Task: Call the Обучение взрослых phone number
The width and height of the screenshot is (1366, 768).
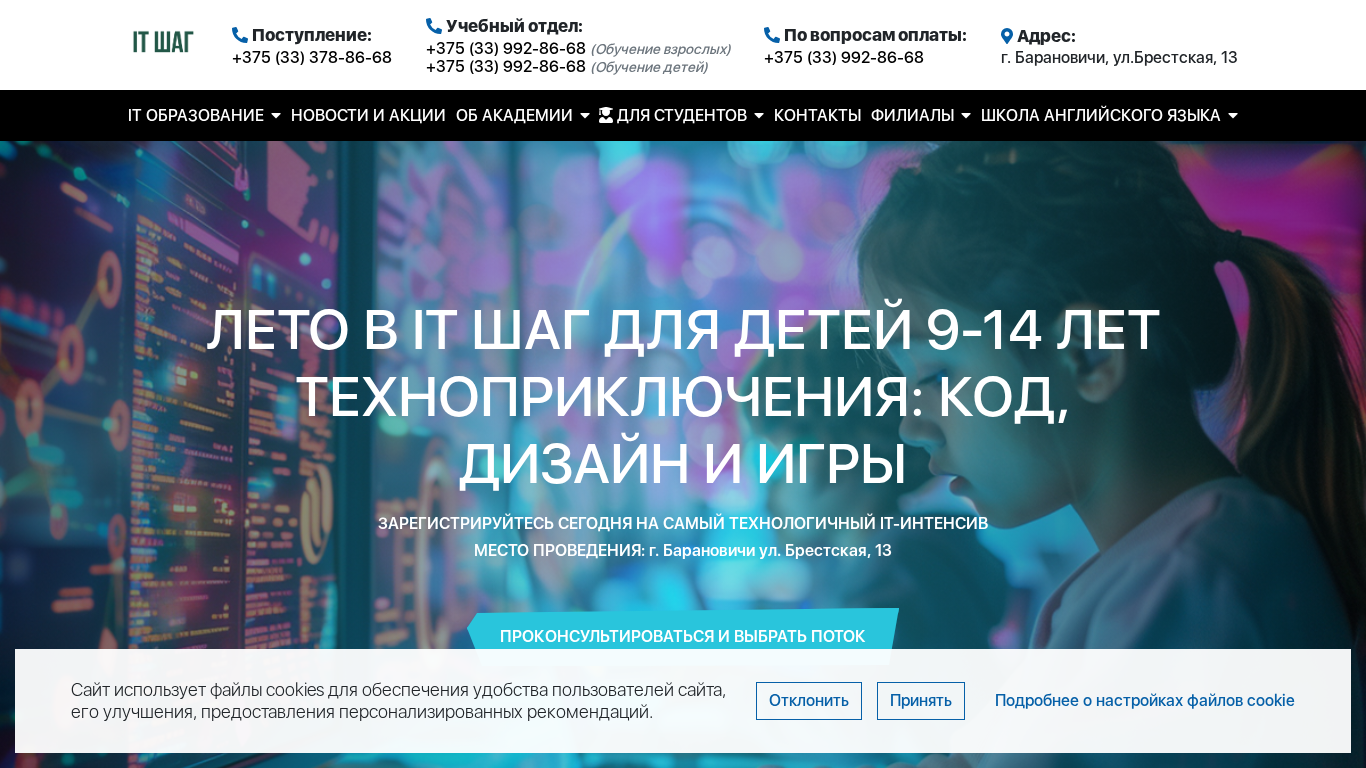Action: click(506, 48)
